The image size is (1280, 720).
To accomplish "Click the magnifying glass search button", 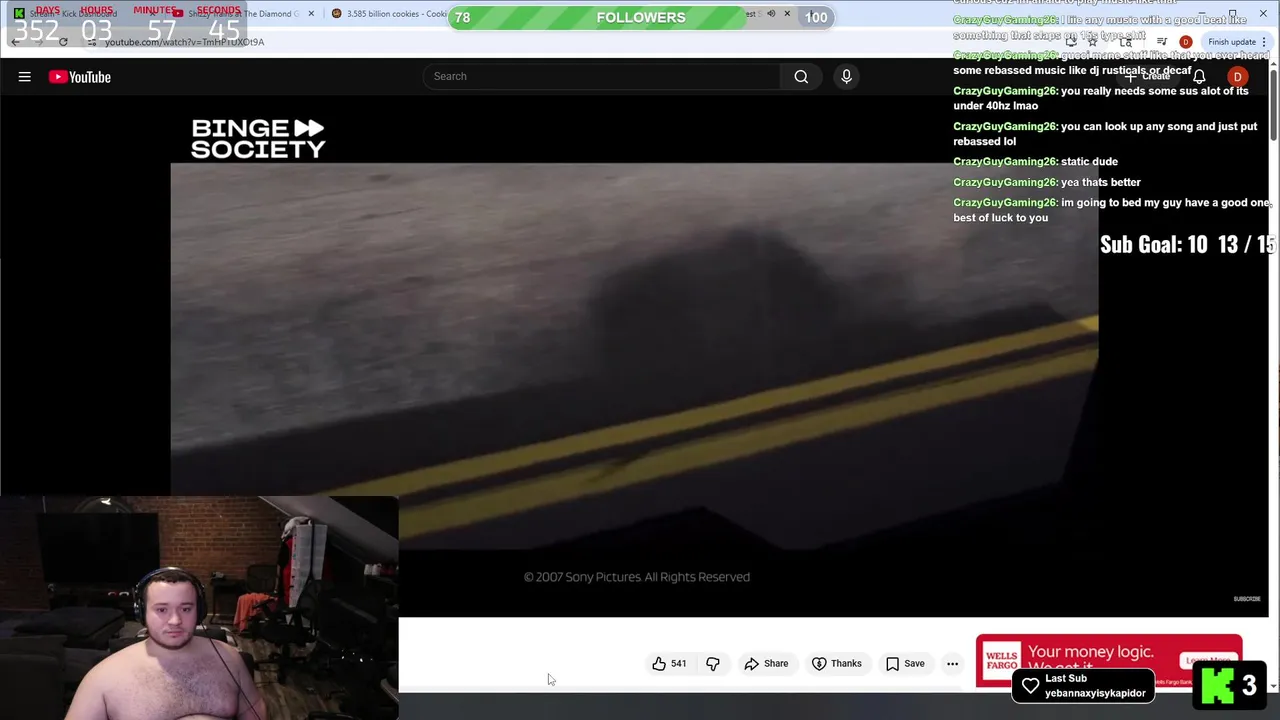I will [801, 76].
